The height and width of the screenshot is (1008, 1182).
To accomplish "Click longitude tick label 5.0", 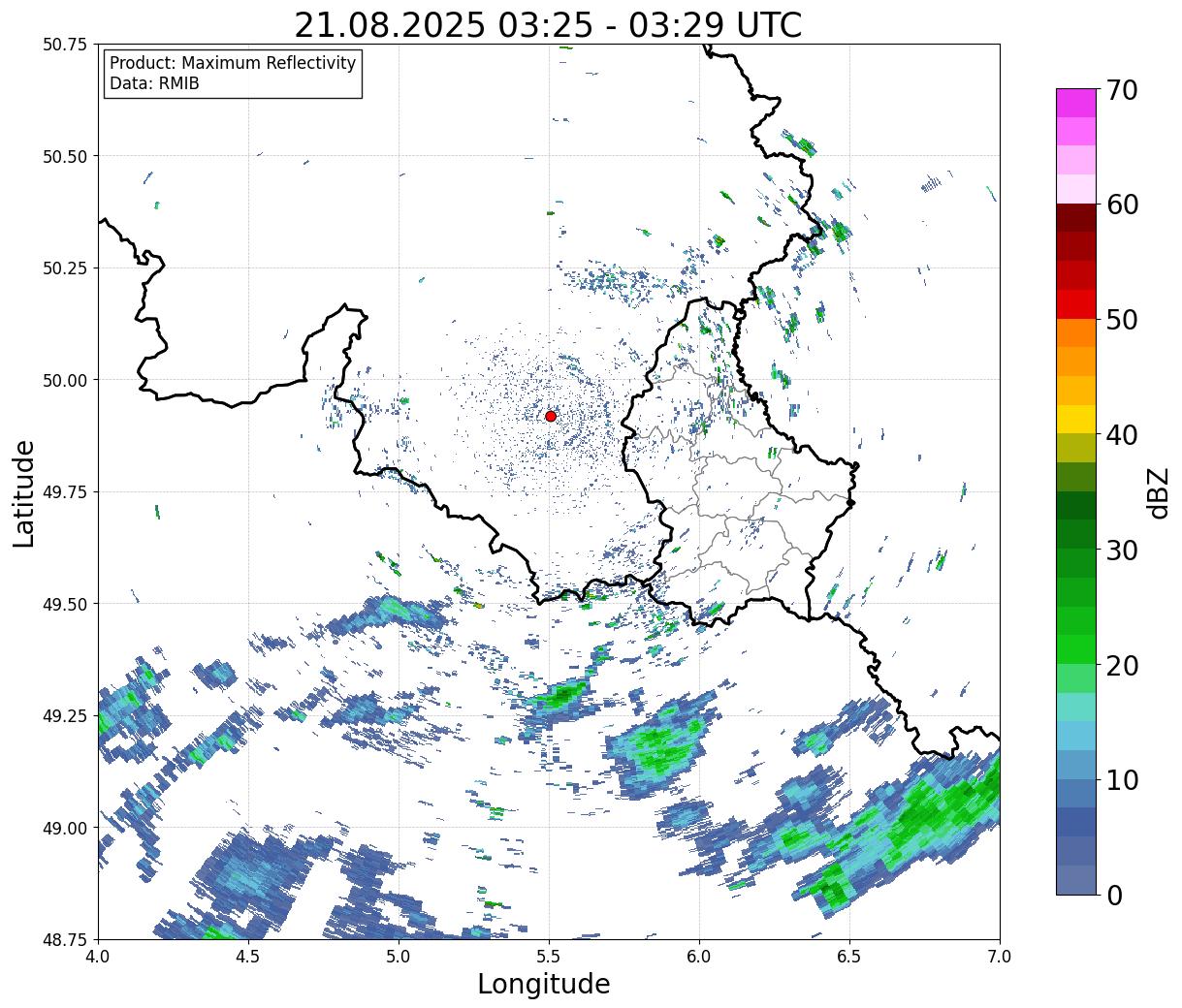I will tap(399, 957).
